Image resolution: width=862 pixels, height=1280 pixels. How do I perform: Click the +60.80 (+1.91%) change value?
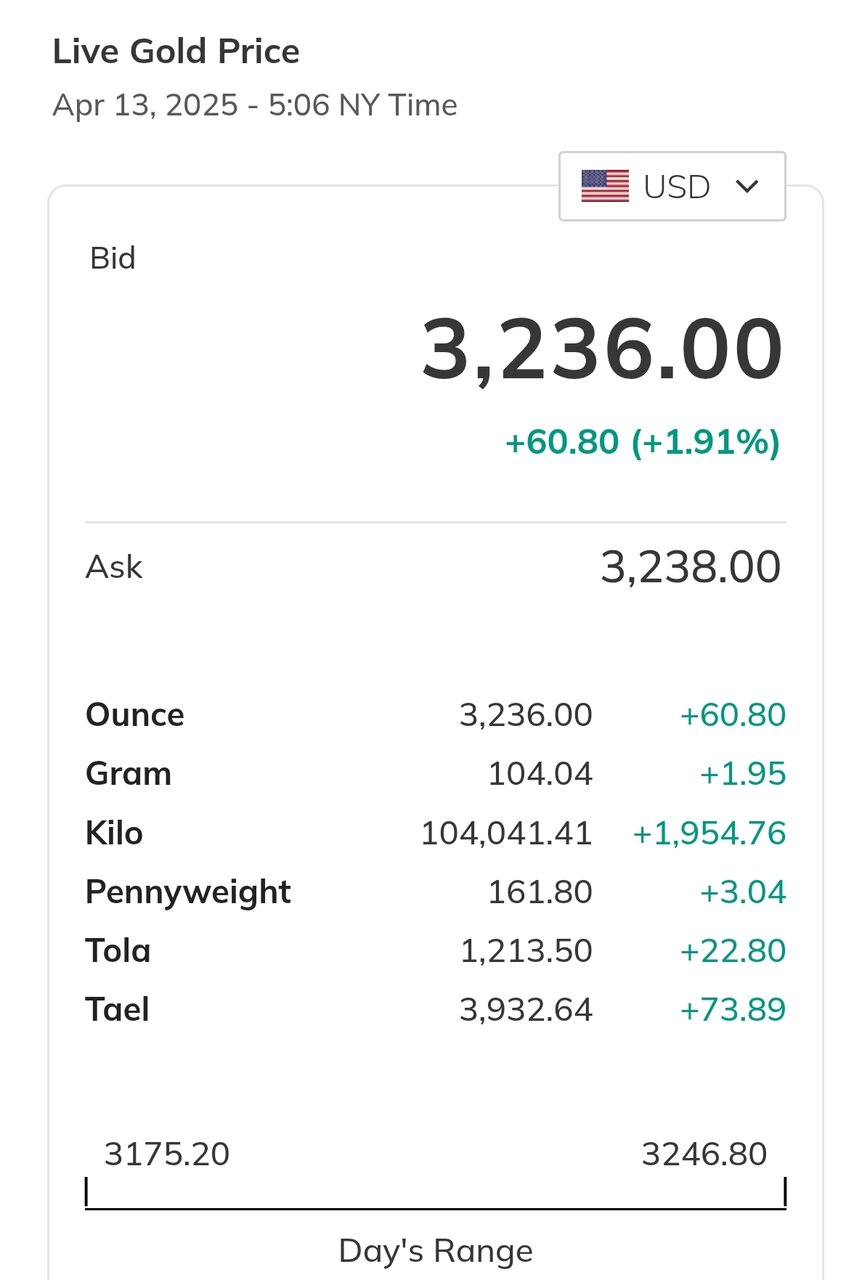tap(643, 441)
